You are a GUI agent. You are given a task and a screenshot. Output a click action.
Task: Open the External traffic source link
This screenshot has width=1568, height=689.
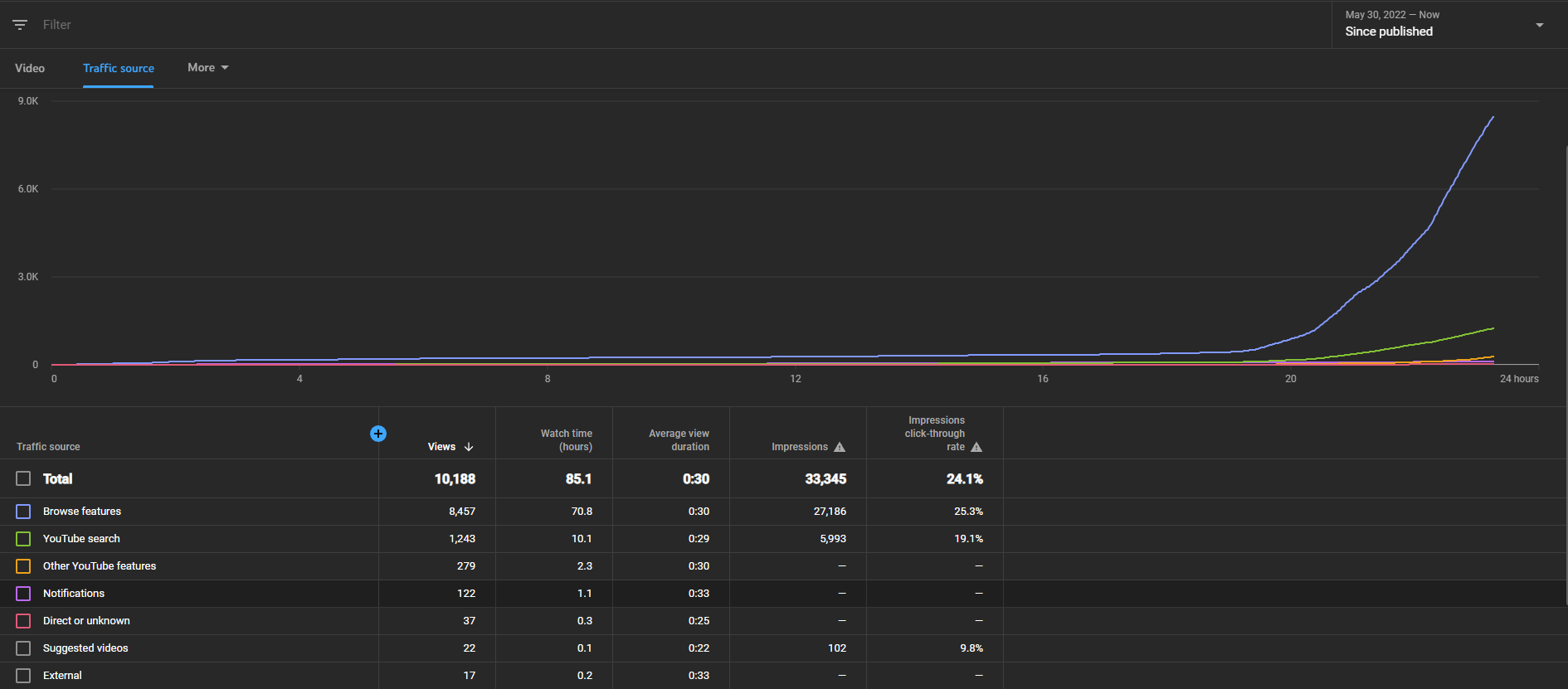coord(62,676)
